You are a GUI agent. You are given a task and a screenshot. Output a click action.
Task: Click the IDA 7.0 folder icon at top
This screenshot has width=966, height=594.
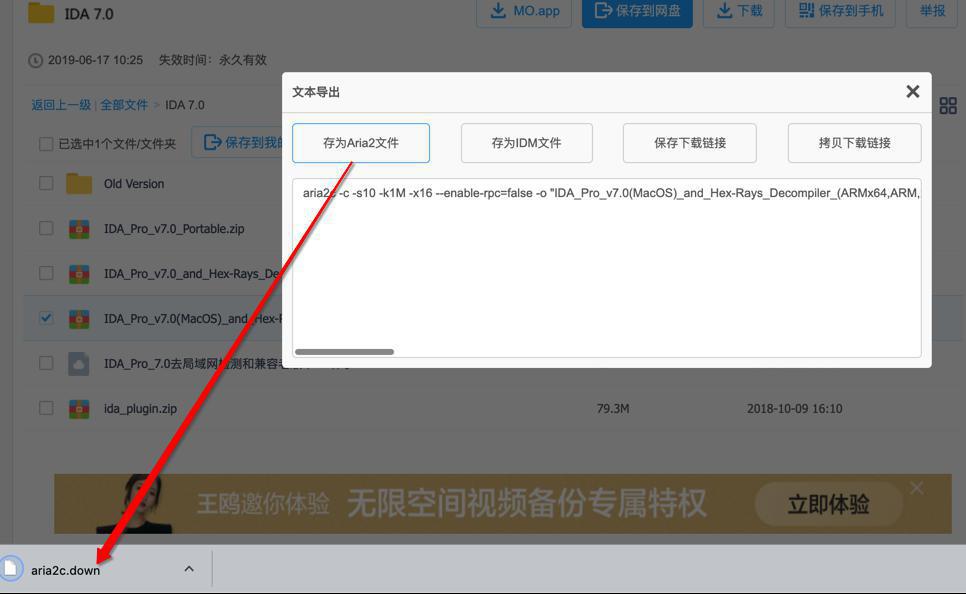pos(41,12)
